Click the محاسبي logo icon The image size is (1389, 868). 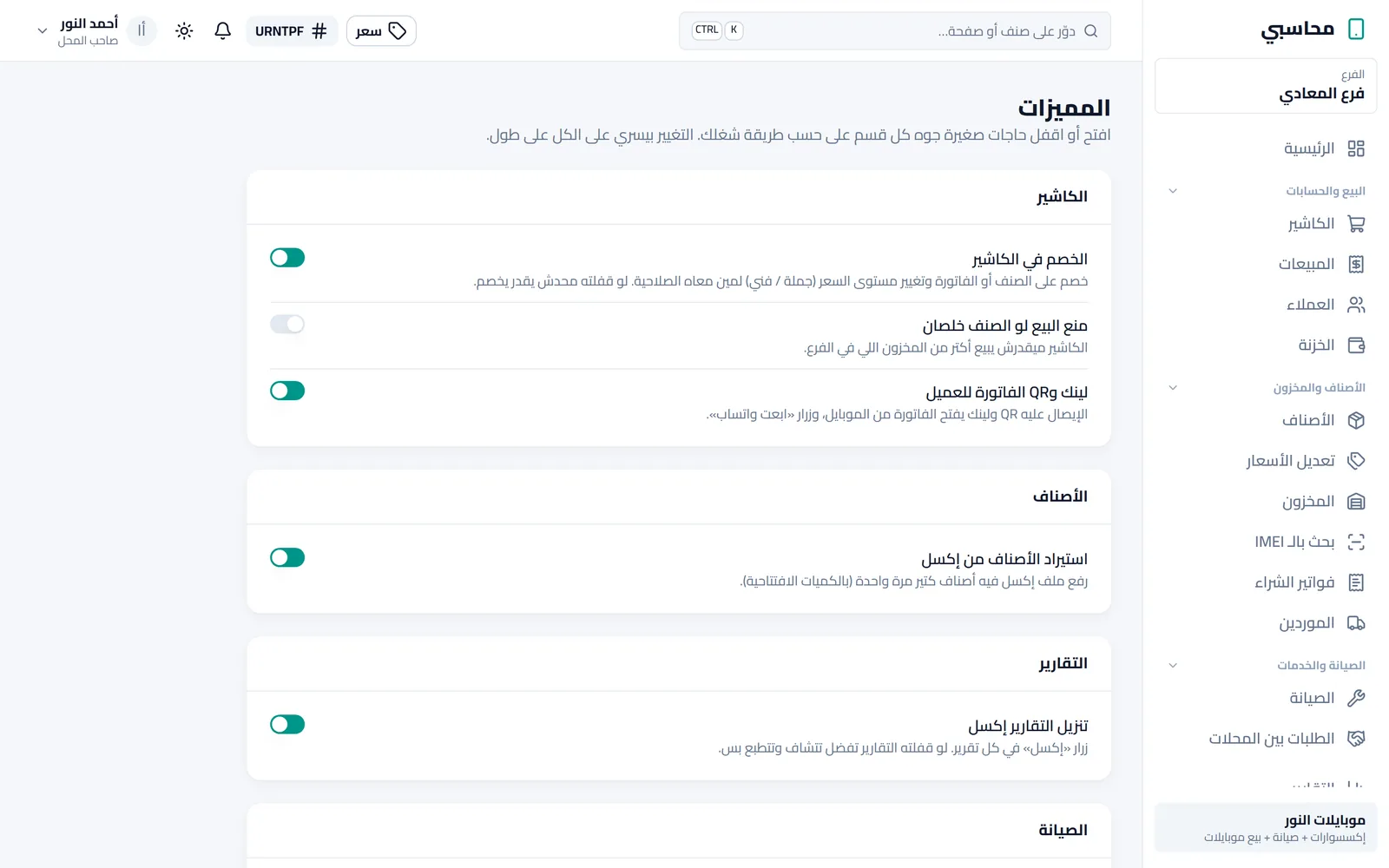[x=1356, y=29]
